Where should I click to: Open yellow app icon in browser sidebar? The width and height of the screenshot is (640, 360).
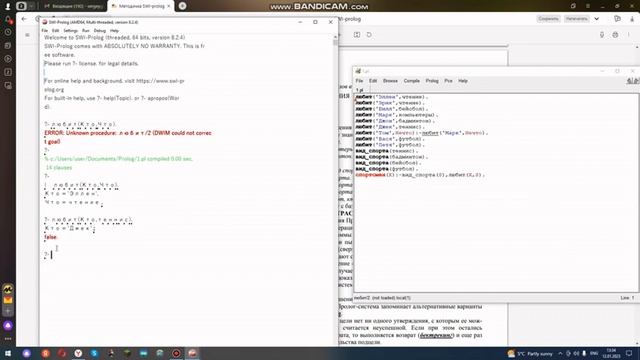coord(8,289)
